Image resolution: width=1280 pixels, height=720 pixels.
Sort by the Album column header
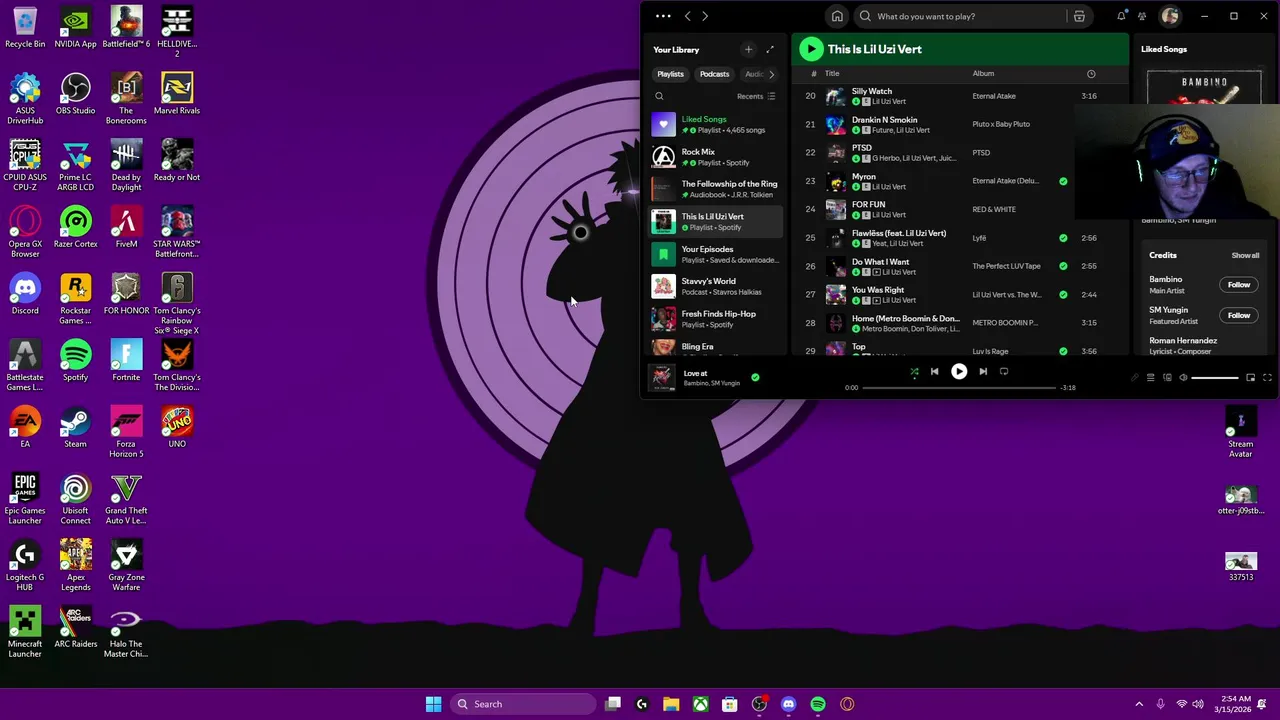pos(983,73)
